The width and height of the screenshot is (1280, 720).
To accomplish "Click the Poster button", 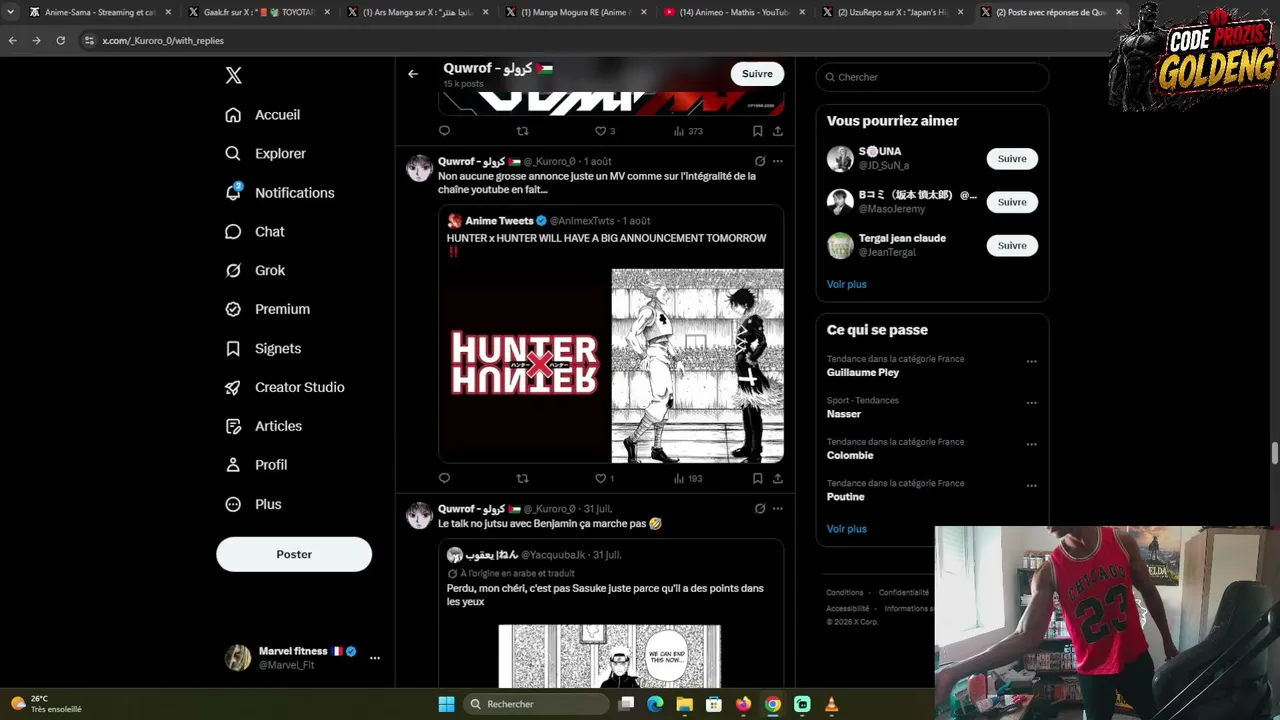I will coord(294,555).
